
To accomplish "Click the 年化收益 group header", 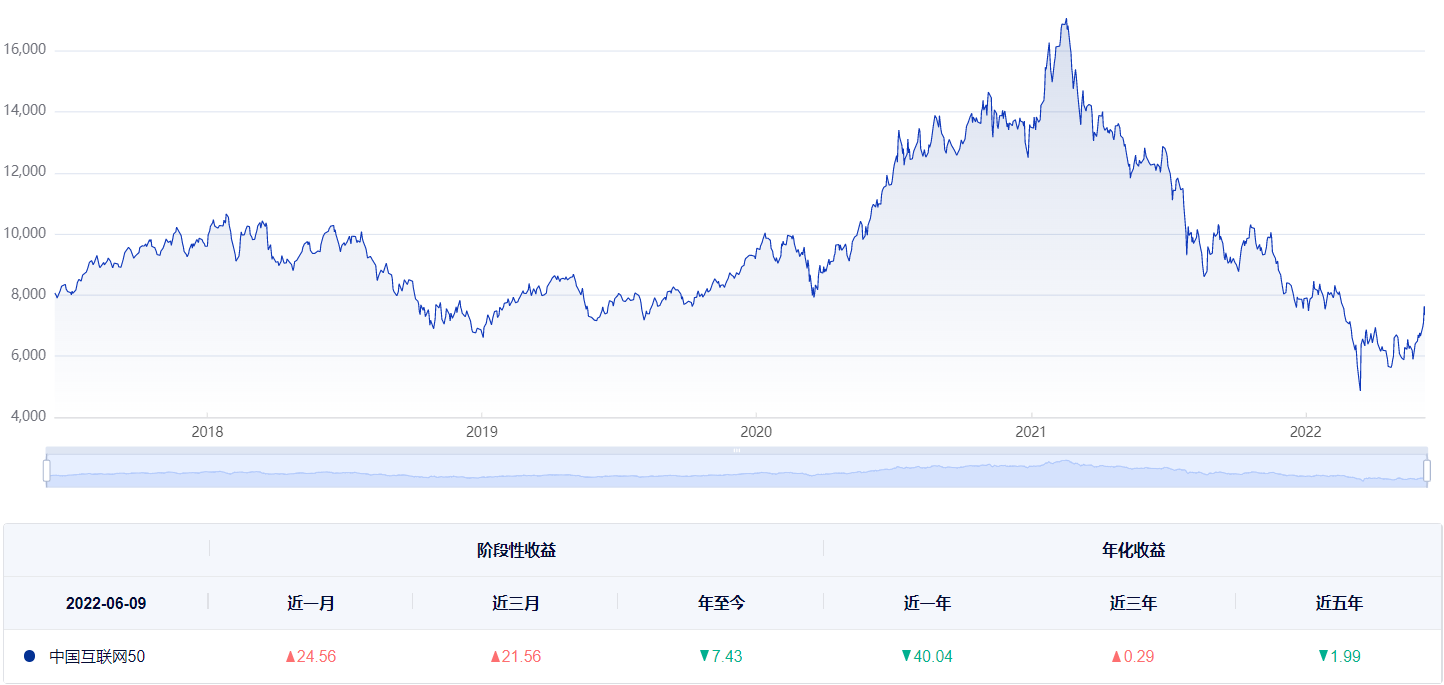I will click(1133, 550).
